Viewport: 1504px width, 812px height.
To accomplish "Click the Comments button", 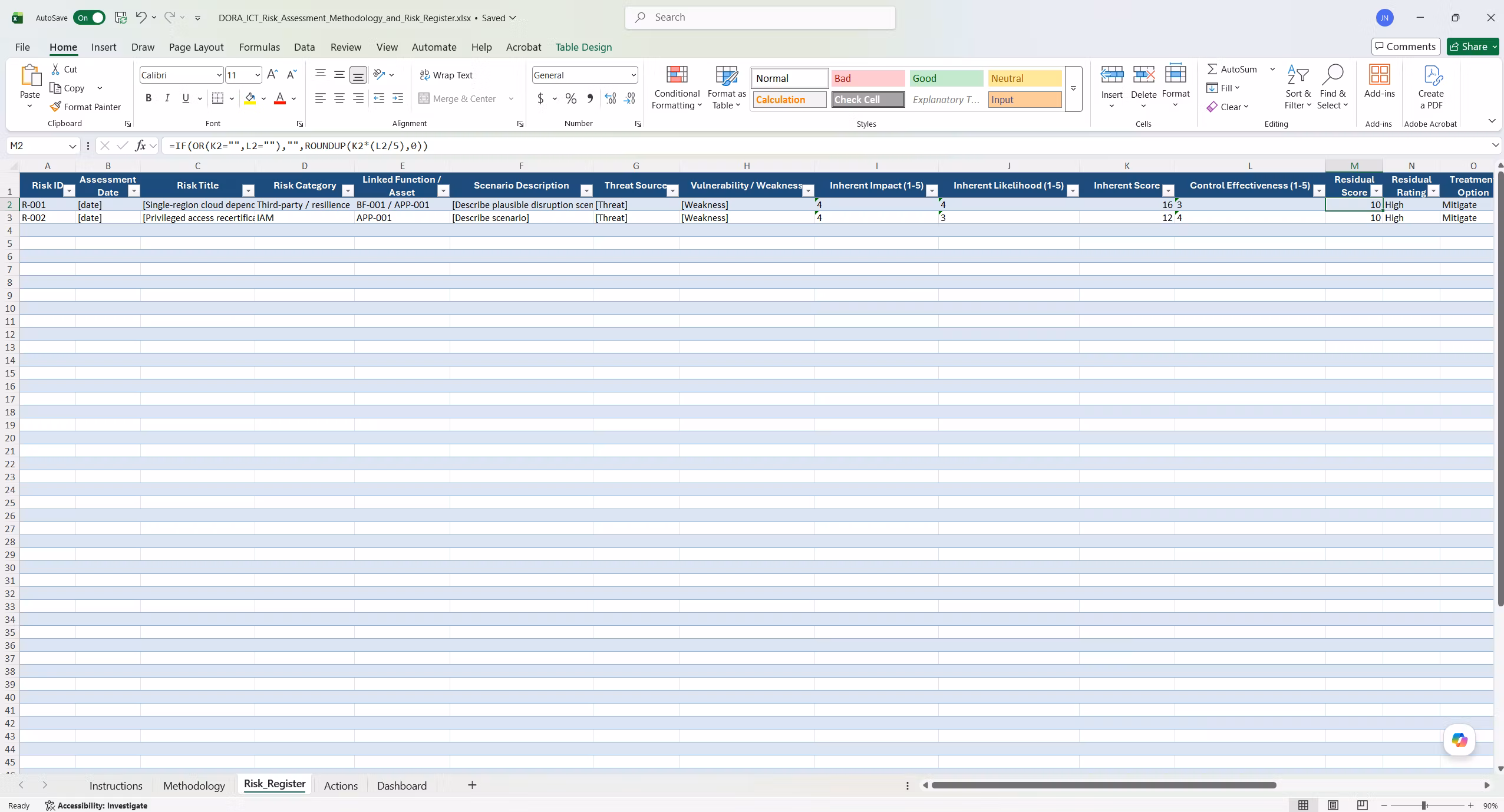I will 1406,47.
